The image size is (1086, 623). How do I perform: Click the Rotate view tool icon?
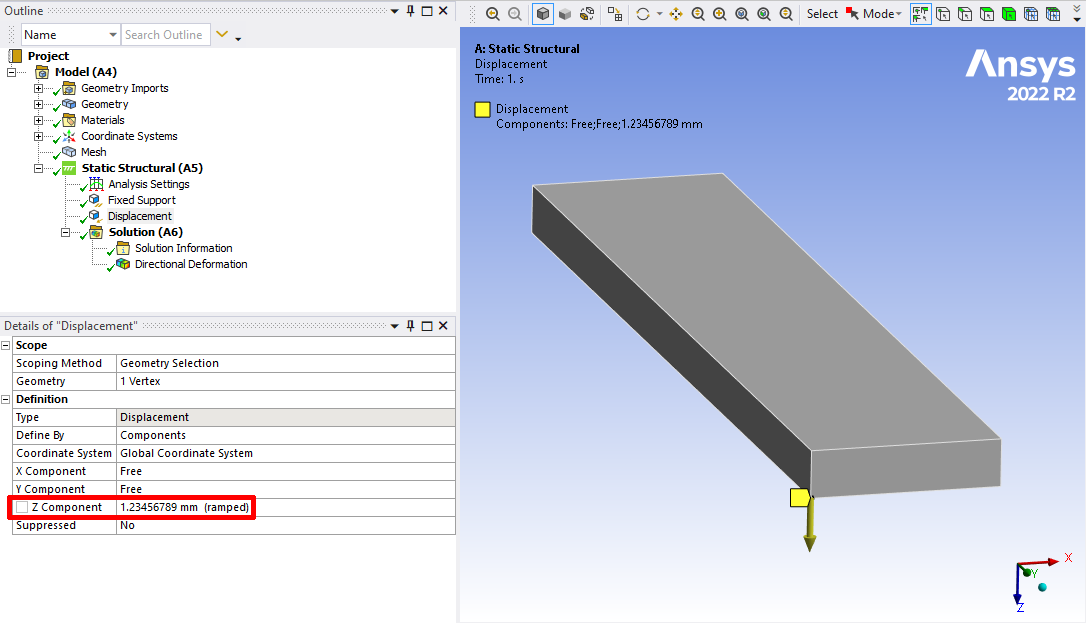tap(642, 14)
